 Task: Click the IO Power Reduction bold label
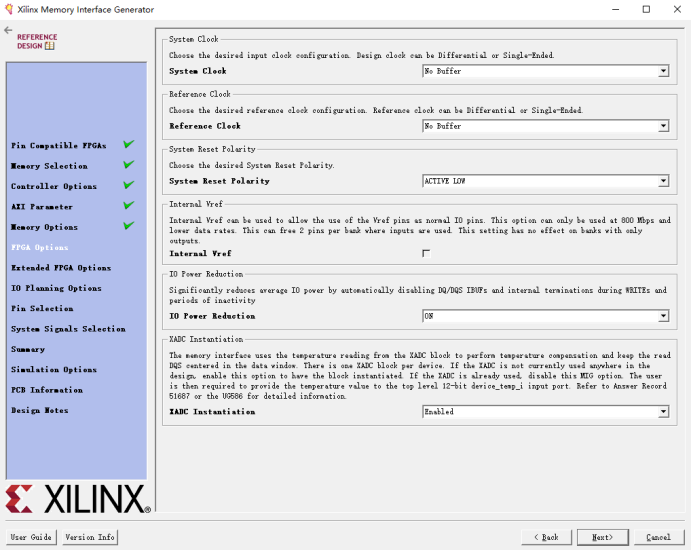(212, 316)
